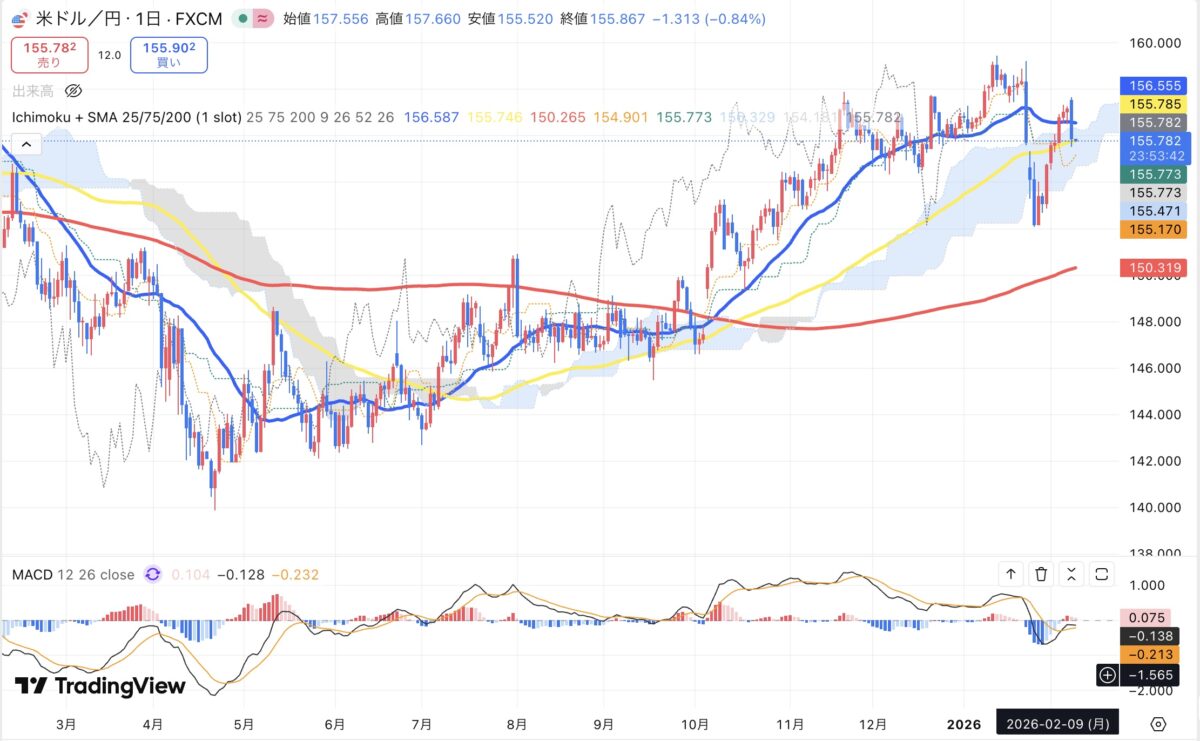Viewport: 1200px width, 741px height.
Task: Maximize the MACD pane
Action: (1102, 574)
